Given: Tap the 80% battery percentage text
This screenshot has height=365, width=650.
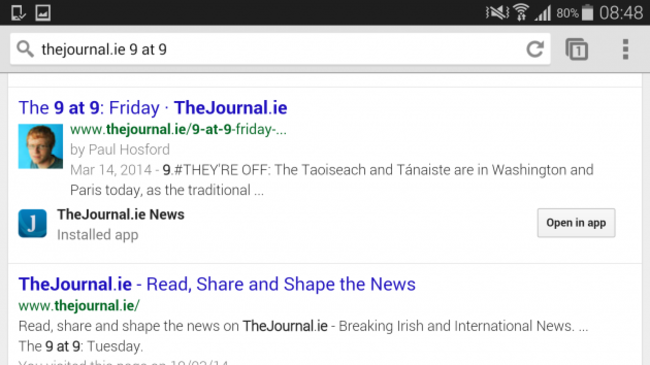Looking at the screenshot, I should click(568, 13).
